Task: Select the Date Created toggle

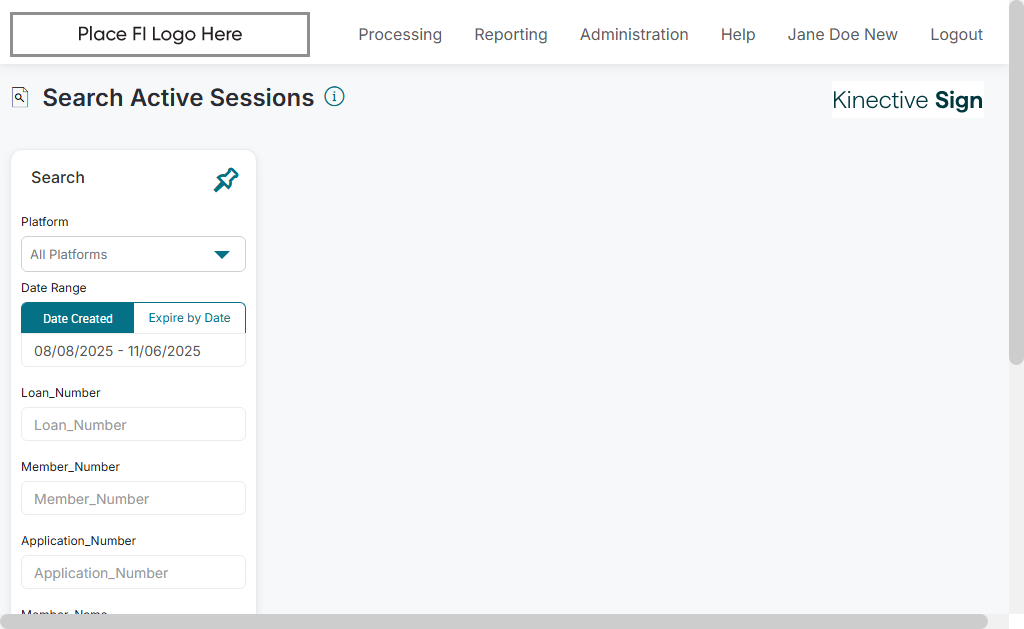Action: pos(78,318)
